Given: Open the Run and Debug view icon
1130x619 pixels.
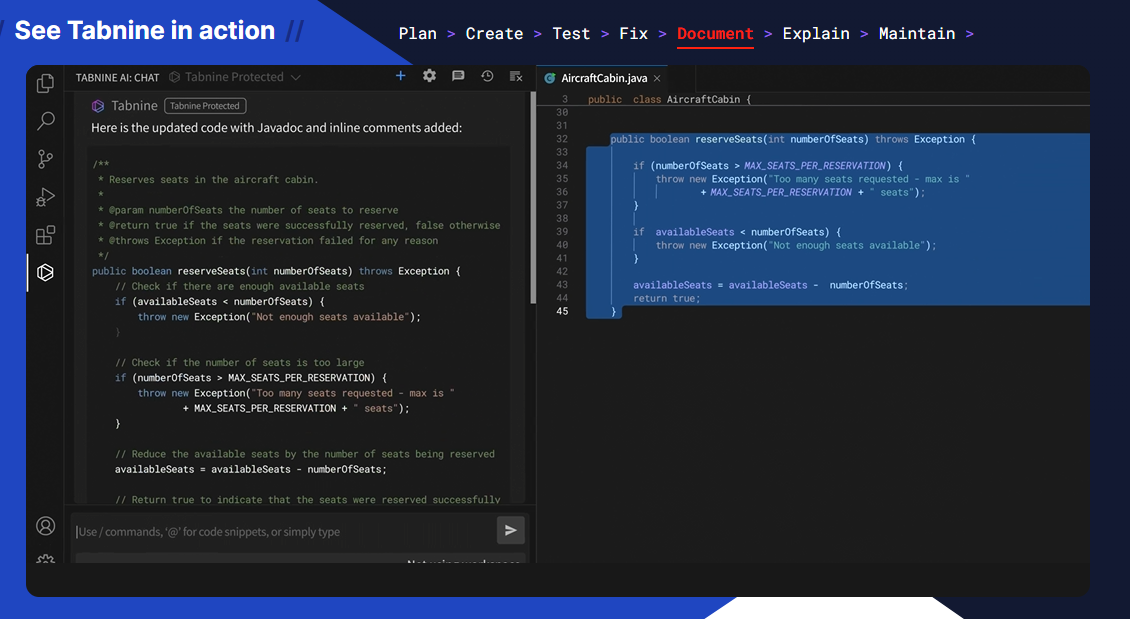Looking at the screenshot, I should pyautogui.click(x=45, y=197).
